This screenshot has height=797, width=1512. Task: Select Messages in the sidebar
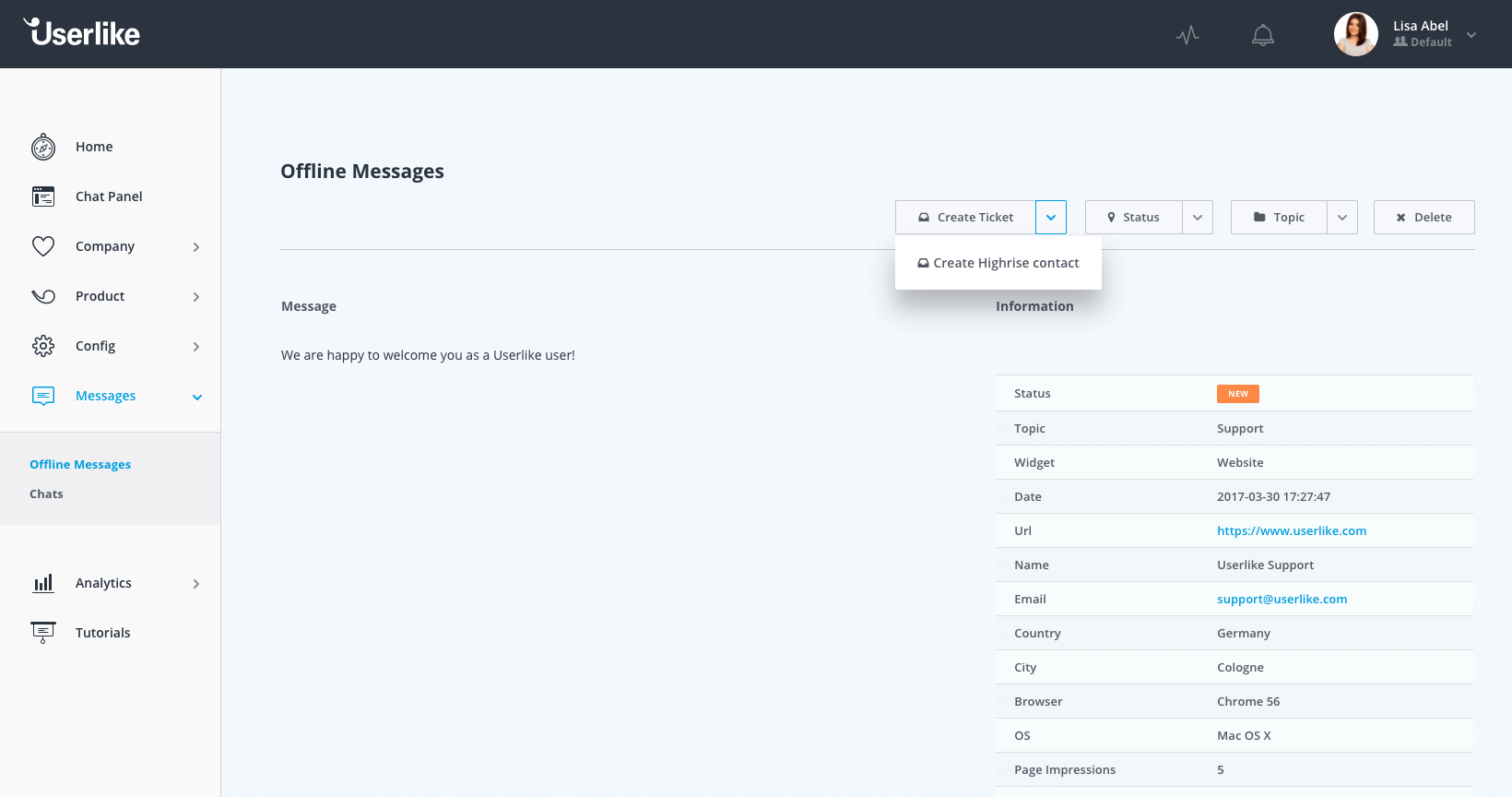pyautogui.click(x=105, y=396)
